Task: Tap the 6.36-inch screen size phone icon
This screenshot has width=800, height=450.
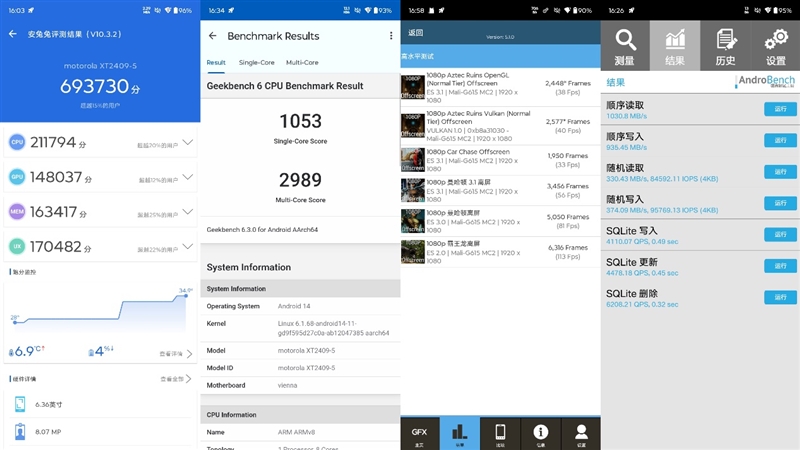Action: click(x=20, y=404)
